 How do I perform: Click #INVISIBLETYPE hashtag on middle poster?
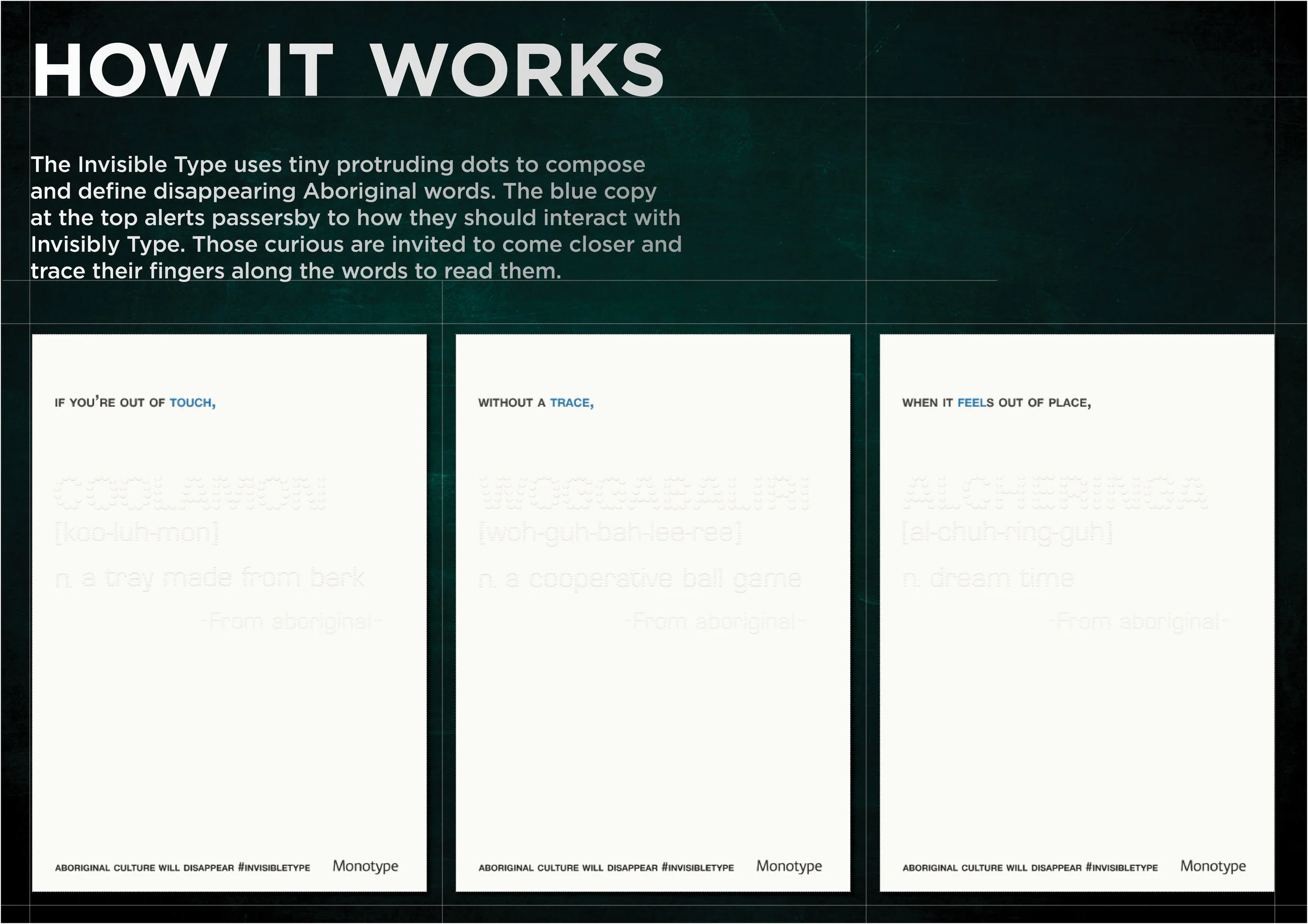pos(697,868)
